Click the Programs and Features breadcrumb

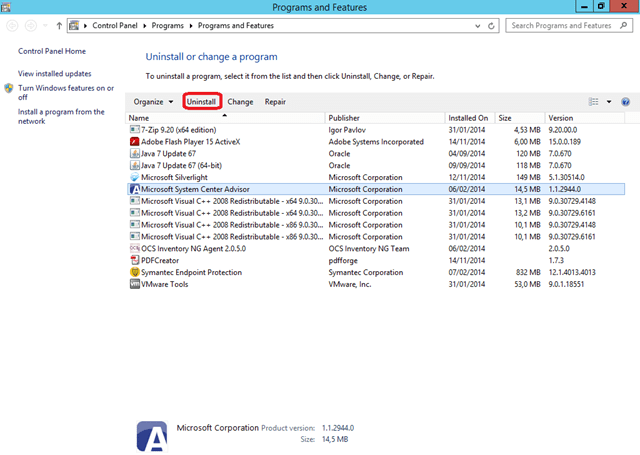236,26
